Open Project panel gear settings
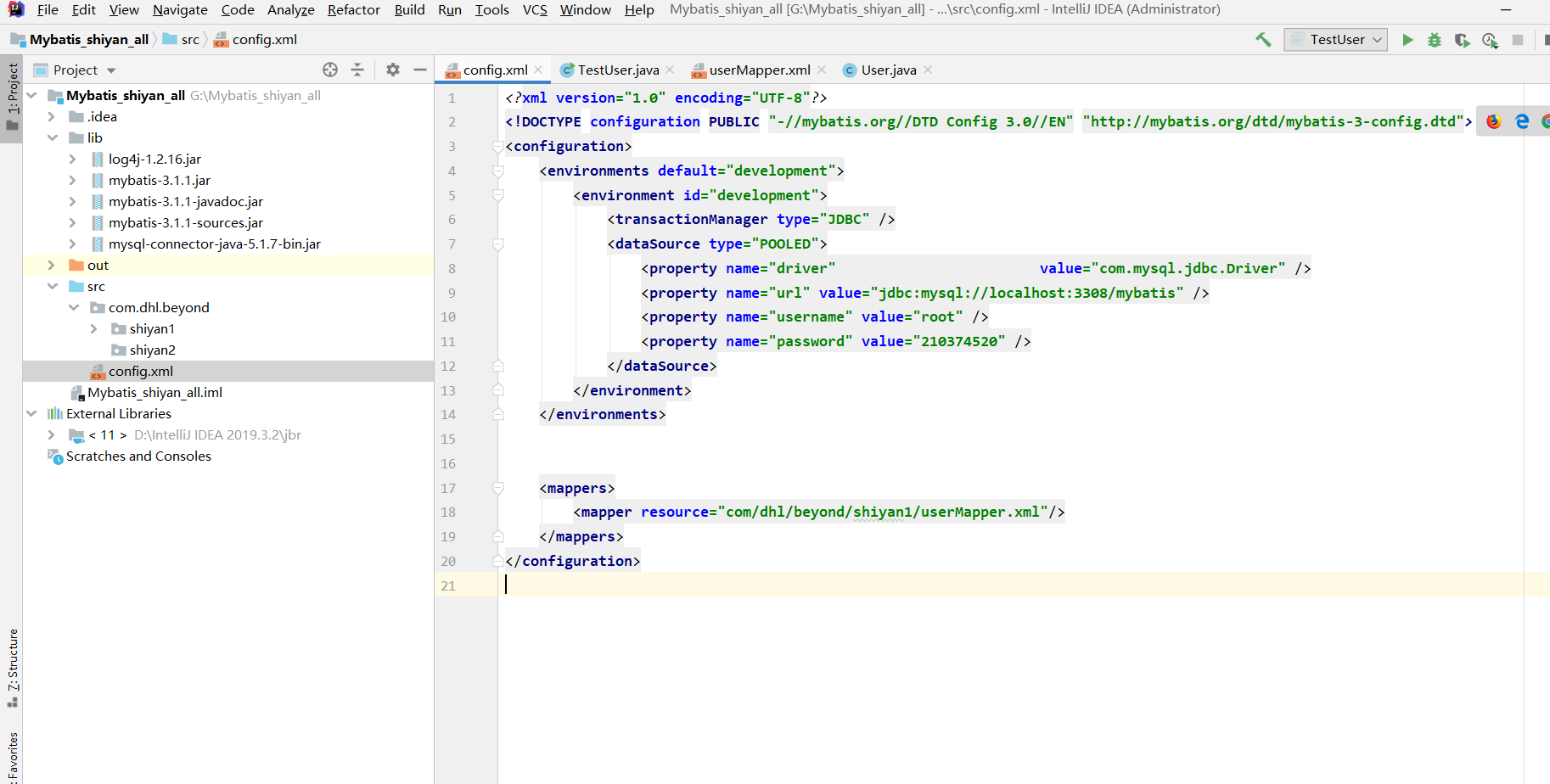 [392, 70]
